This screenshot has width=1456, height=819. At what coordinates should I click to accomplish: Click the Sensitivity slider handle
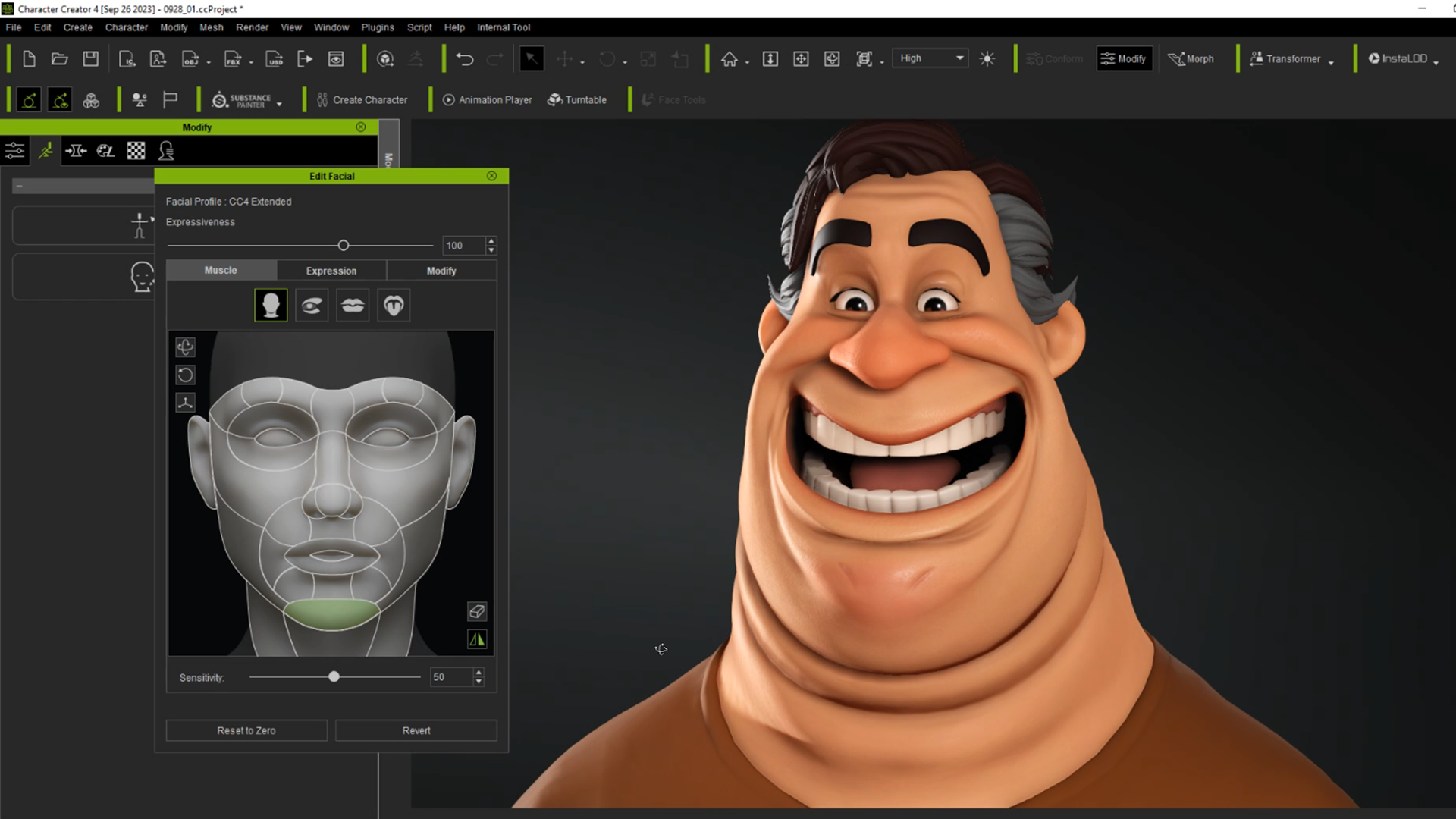point(334,676)
